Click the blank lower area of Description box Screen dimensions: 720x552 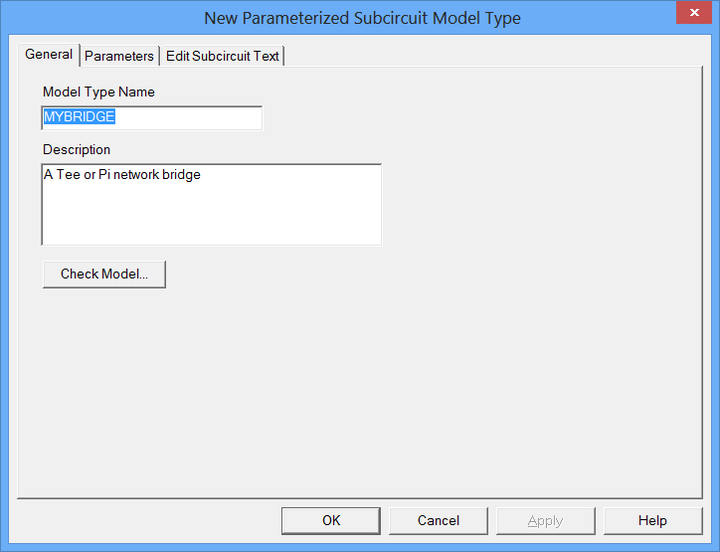(x=210, y=220)
